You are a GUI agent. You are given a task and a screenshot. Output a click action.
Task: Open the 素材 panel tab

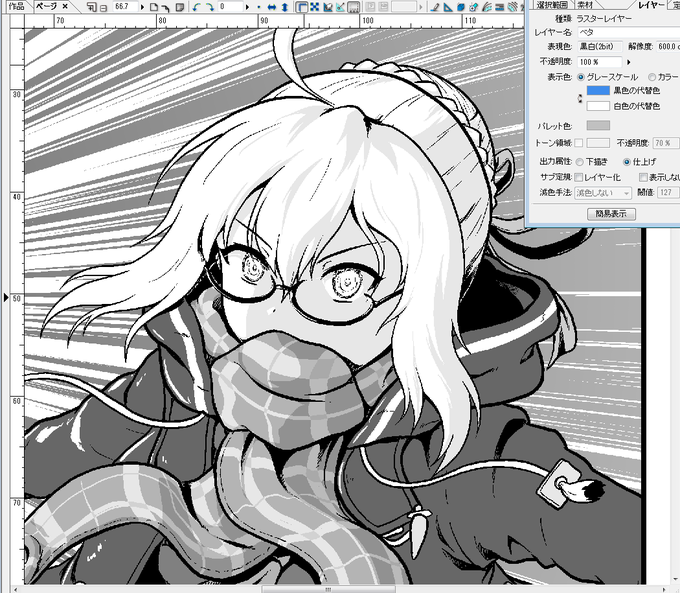[x=585, y=5]
